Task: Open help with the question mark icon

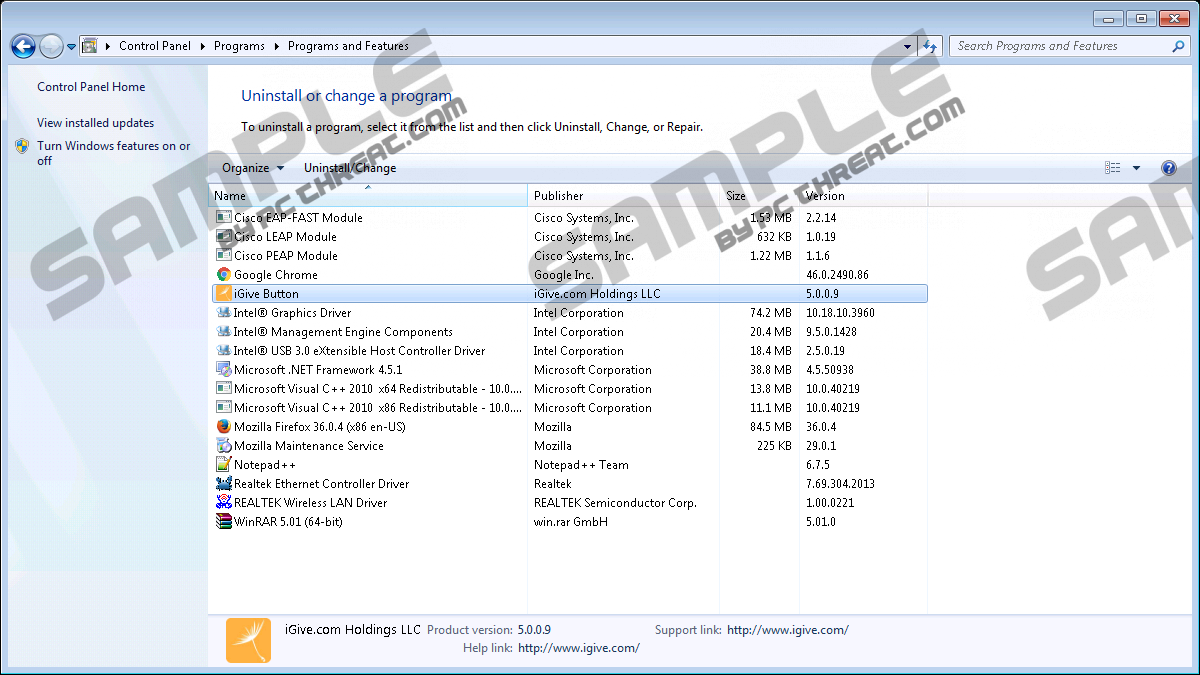Action: (x=1168, y=168)
